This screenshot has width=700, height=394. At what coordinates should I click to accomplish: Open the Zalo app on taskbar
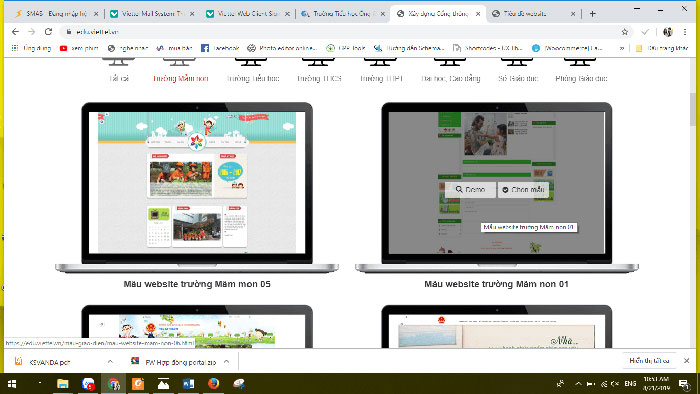pos(88,384)
